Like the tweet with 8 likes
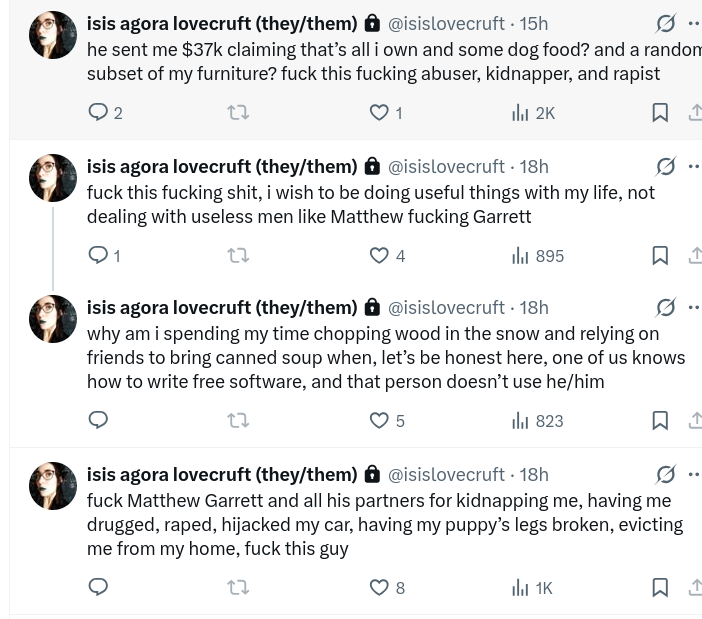Image resolution: width=702 pixels, height=619 pixels. [380, 588]
